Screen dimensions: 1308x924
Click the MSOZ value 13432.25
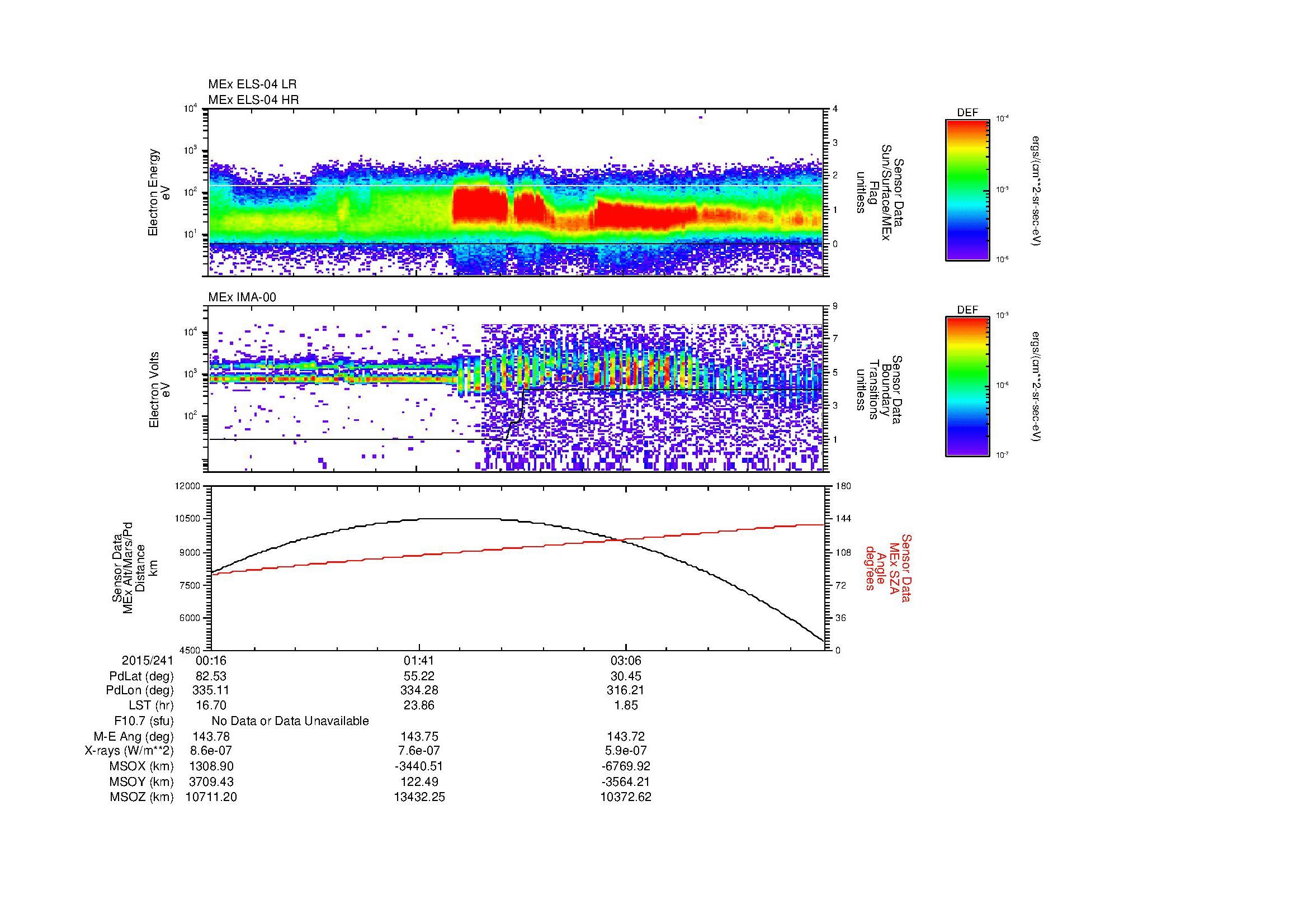tap(419, 797)
